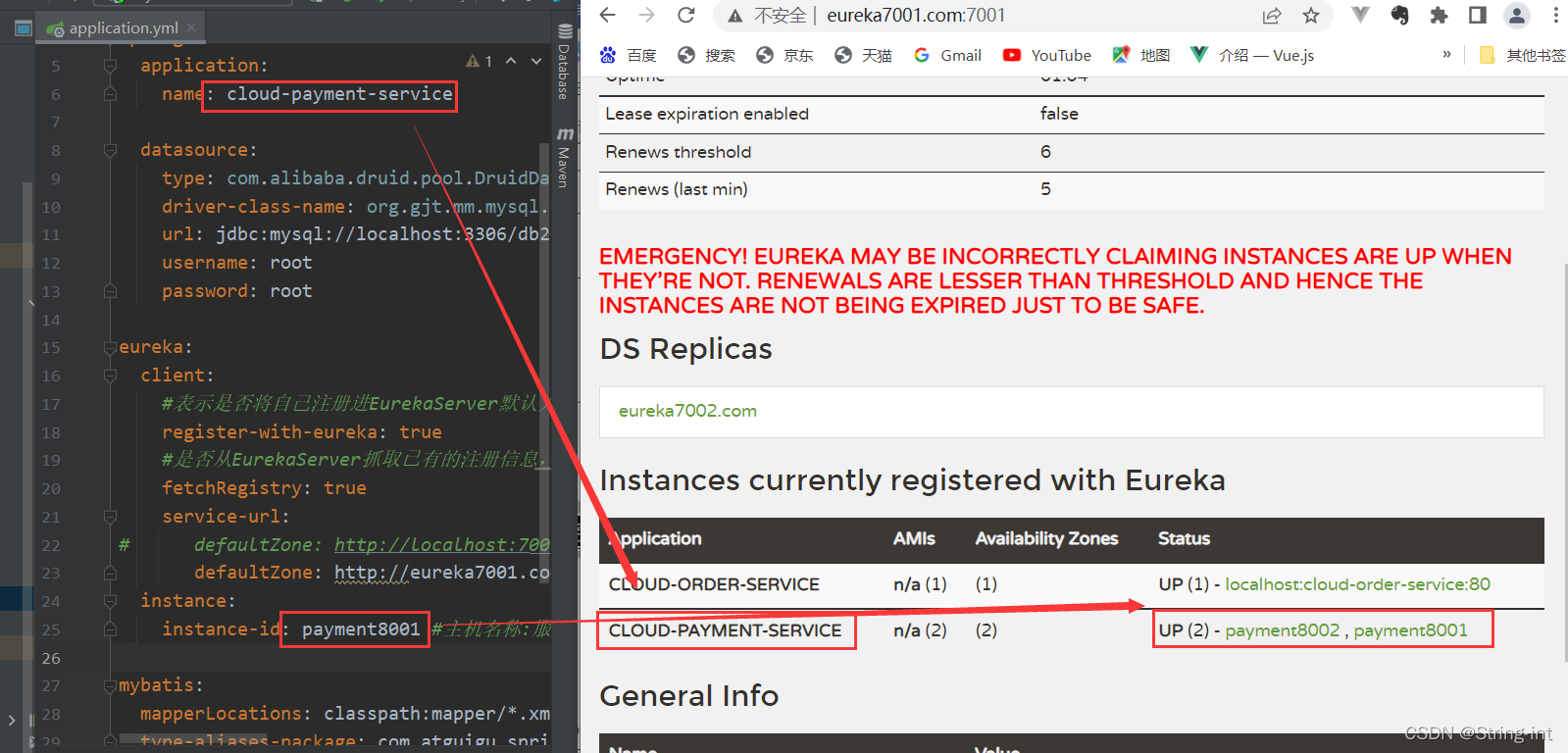Screen dimensions: 1568x753
Task: Open the 介绍 — Vue.js bookmark
Action: [1252, 55]
